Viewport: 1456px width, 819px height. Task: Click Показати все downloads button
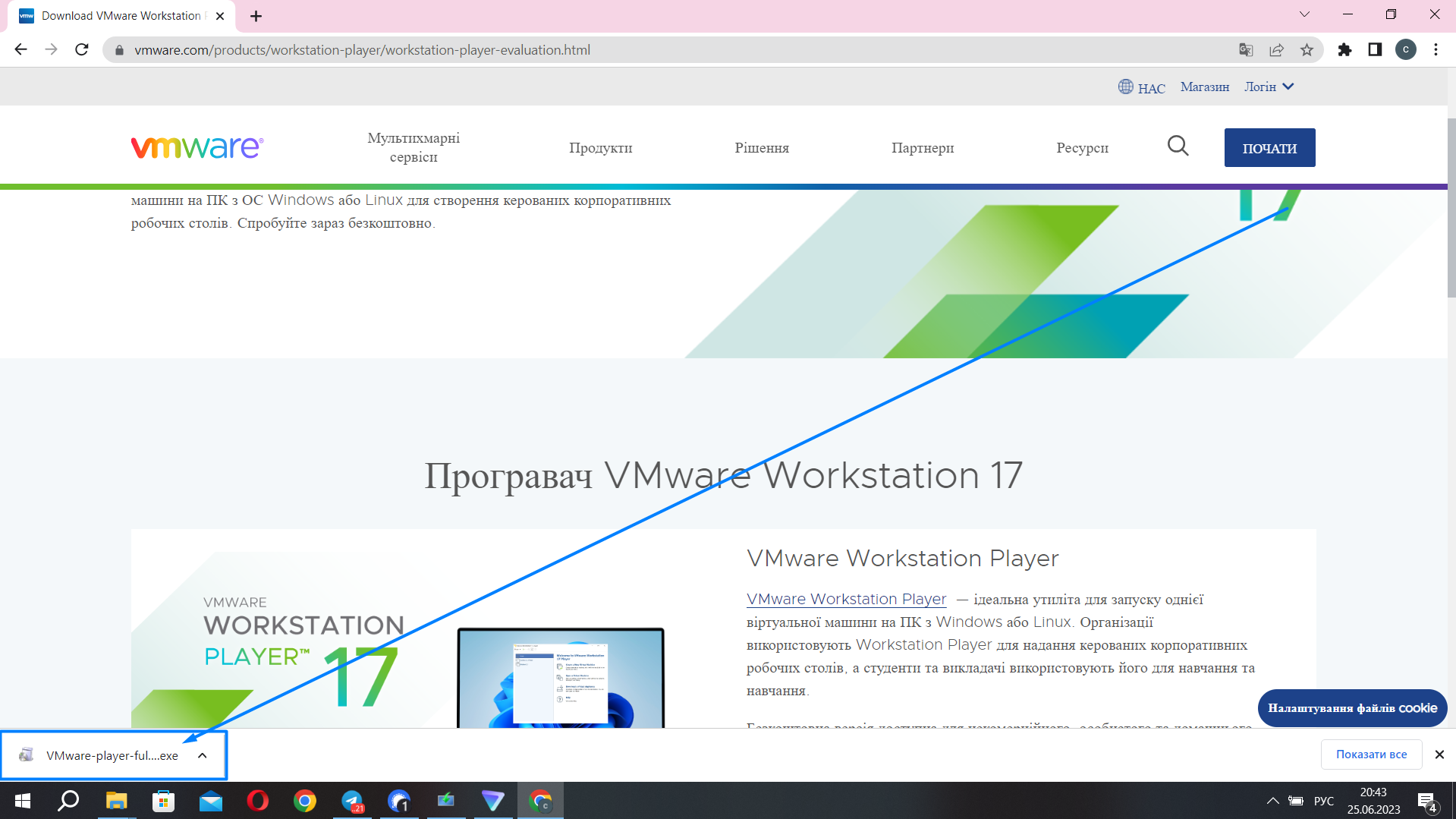pyautogui.click(x=1371, y=754)
